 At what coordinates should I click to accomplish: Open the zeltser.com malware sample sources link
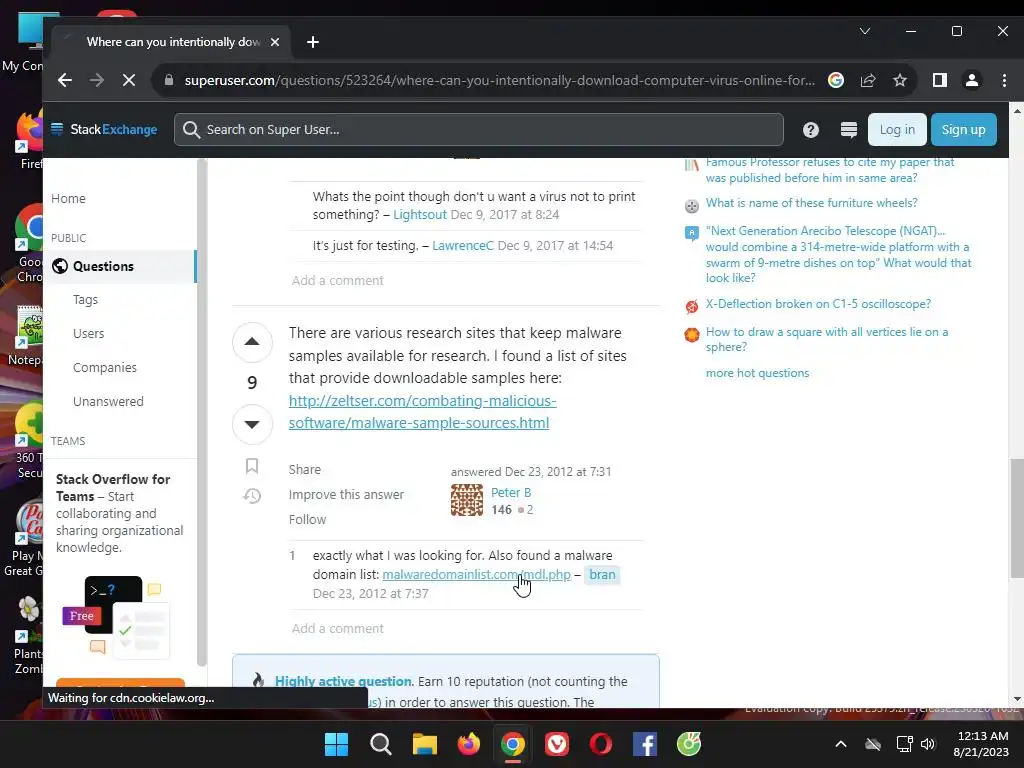(x=423, y=412)
